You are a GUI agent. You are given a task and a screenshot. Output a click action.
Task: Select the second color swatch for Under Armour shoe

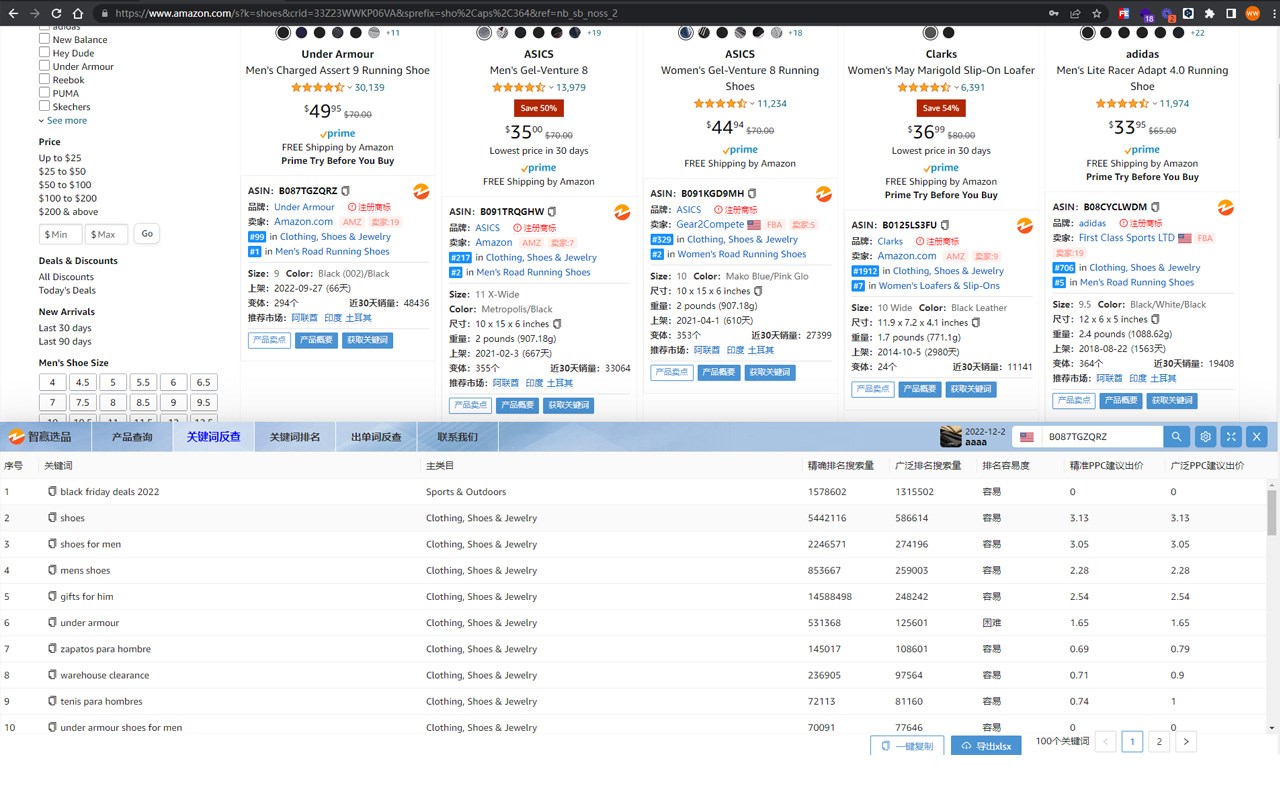click(x=302, y=33)
